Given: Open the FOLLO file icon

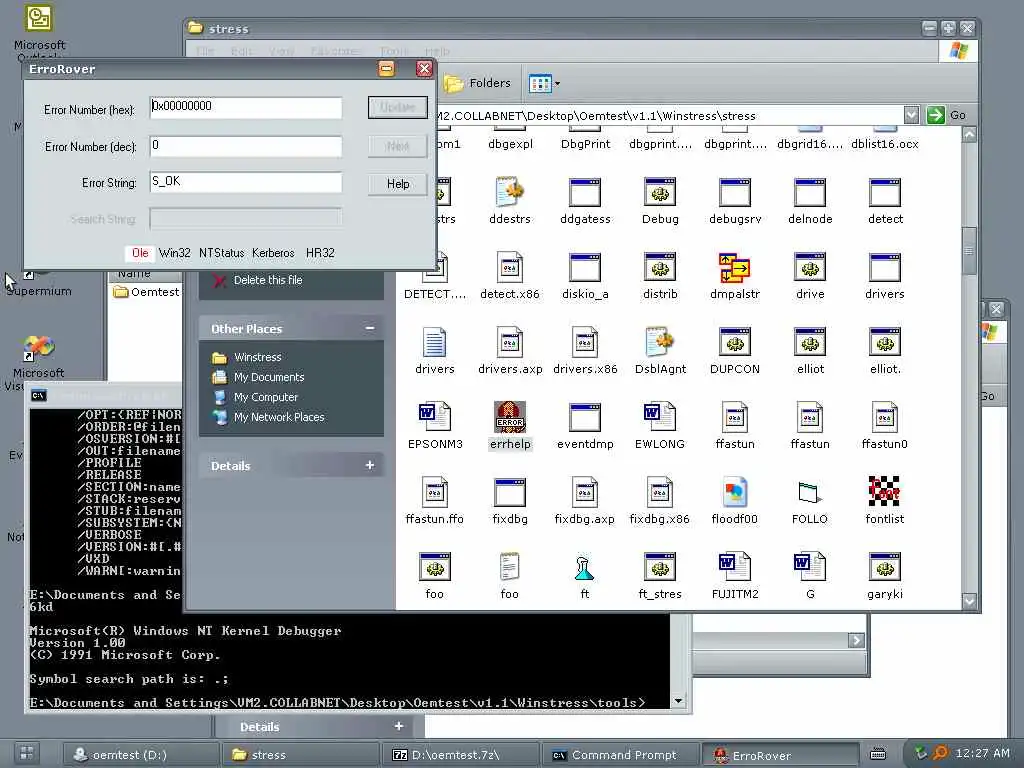Looking at the screenshot, I should point(809,492).
